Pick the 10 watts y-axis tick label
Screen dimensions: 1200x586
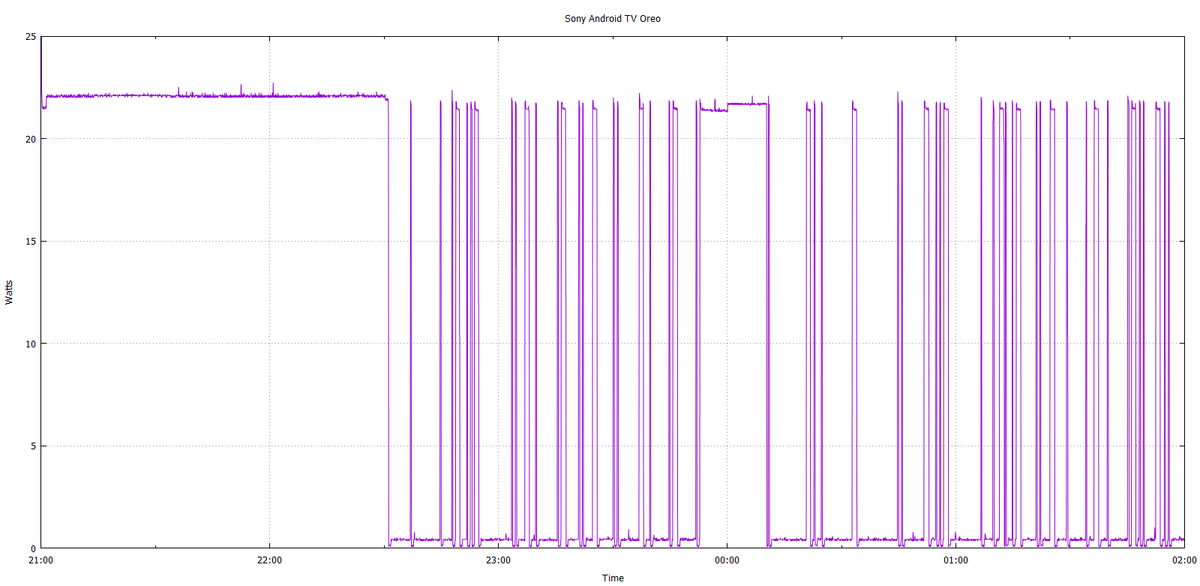click(x=30, y=344)
